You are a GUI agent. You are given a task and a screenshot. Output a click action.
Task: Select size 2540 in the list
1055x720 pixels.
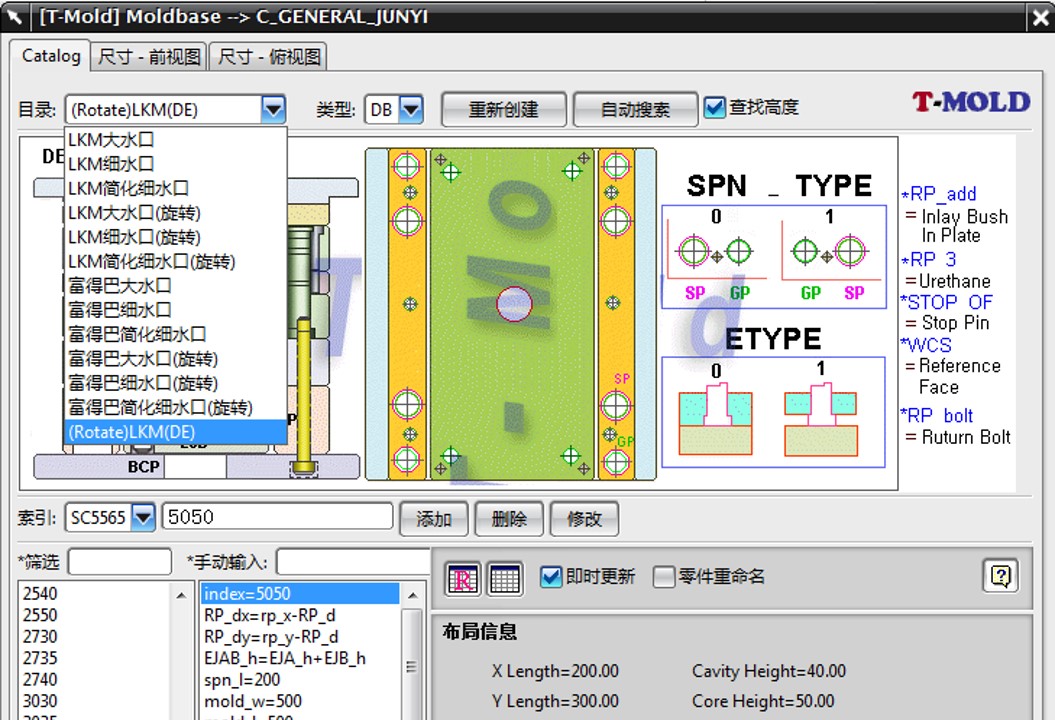(96, 593)
